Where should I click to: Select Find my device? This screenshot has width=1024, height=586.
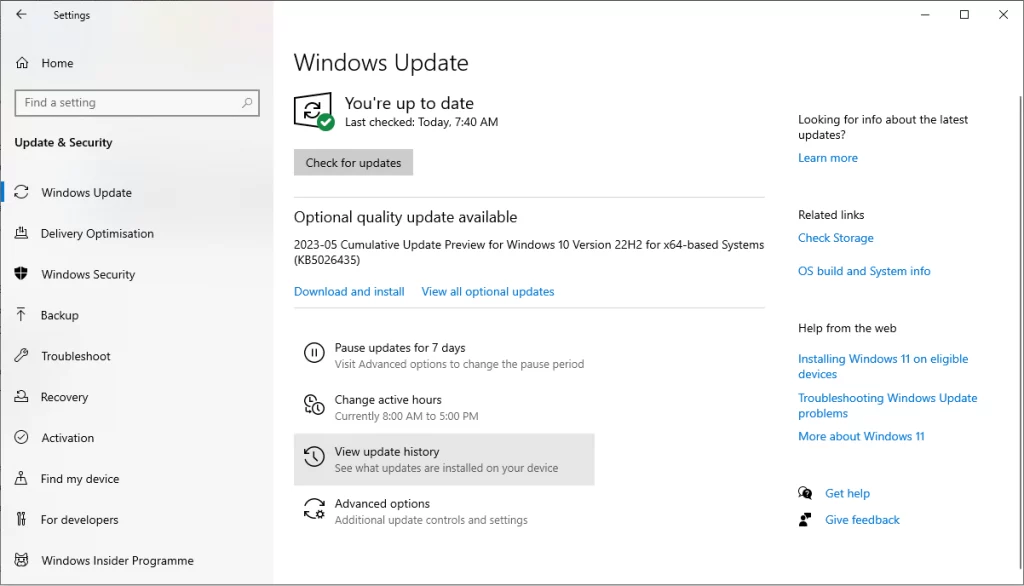[x=80, y=479]
